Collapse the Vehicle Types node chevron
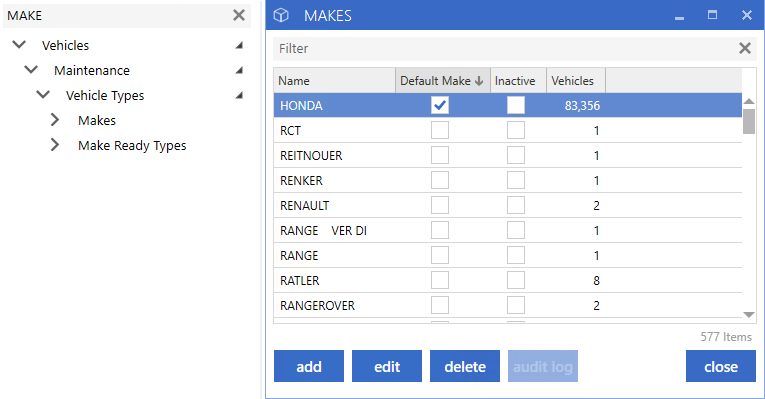 point(43,95)
